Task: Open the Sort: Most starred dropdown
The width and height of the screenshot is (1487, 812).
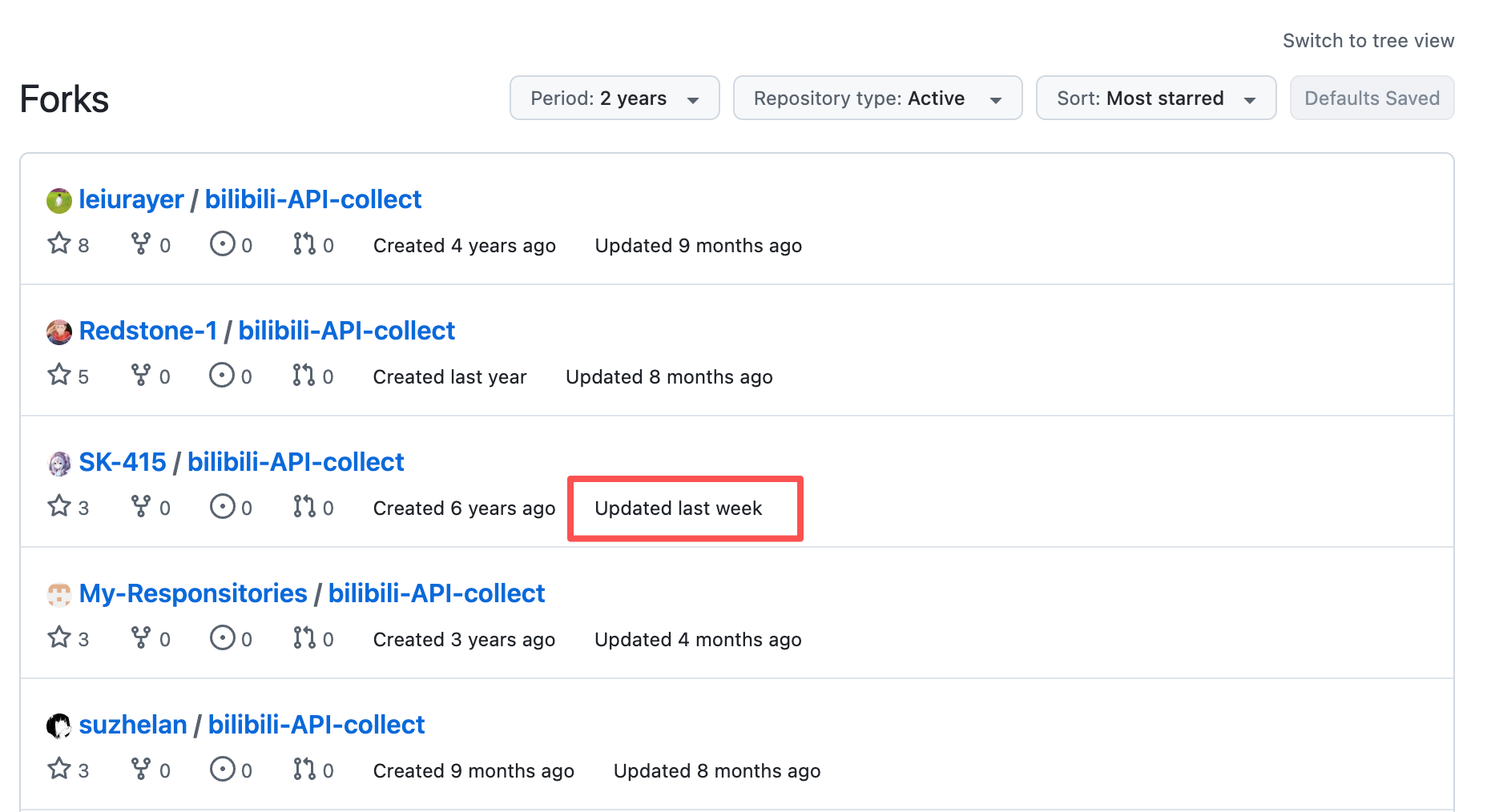Action: pos(1155,98)
